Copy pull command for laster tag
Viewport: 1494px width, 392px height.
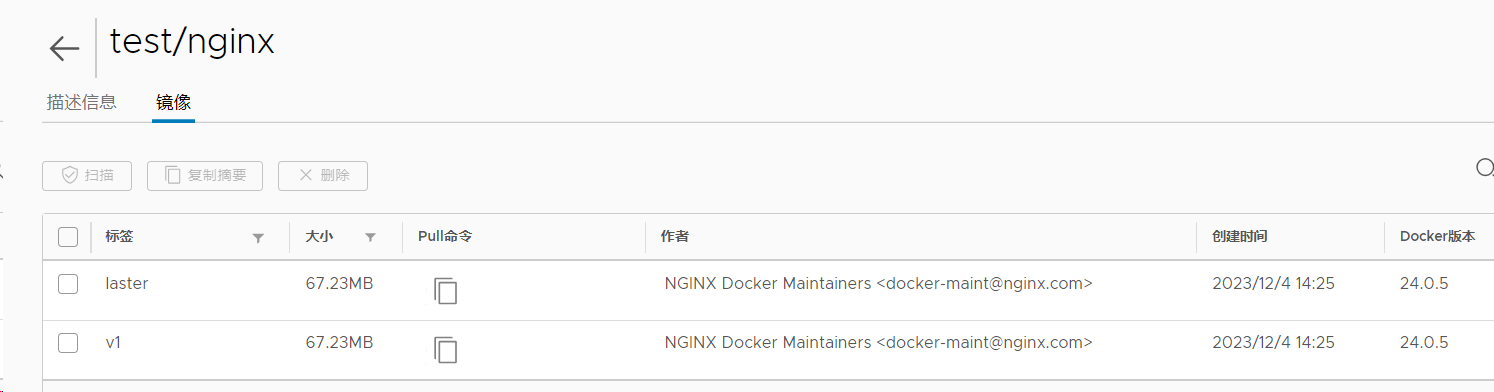[x=445, y=291]
